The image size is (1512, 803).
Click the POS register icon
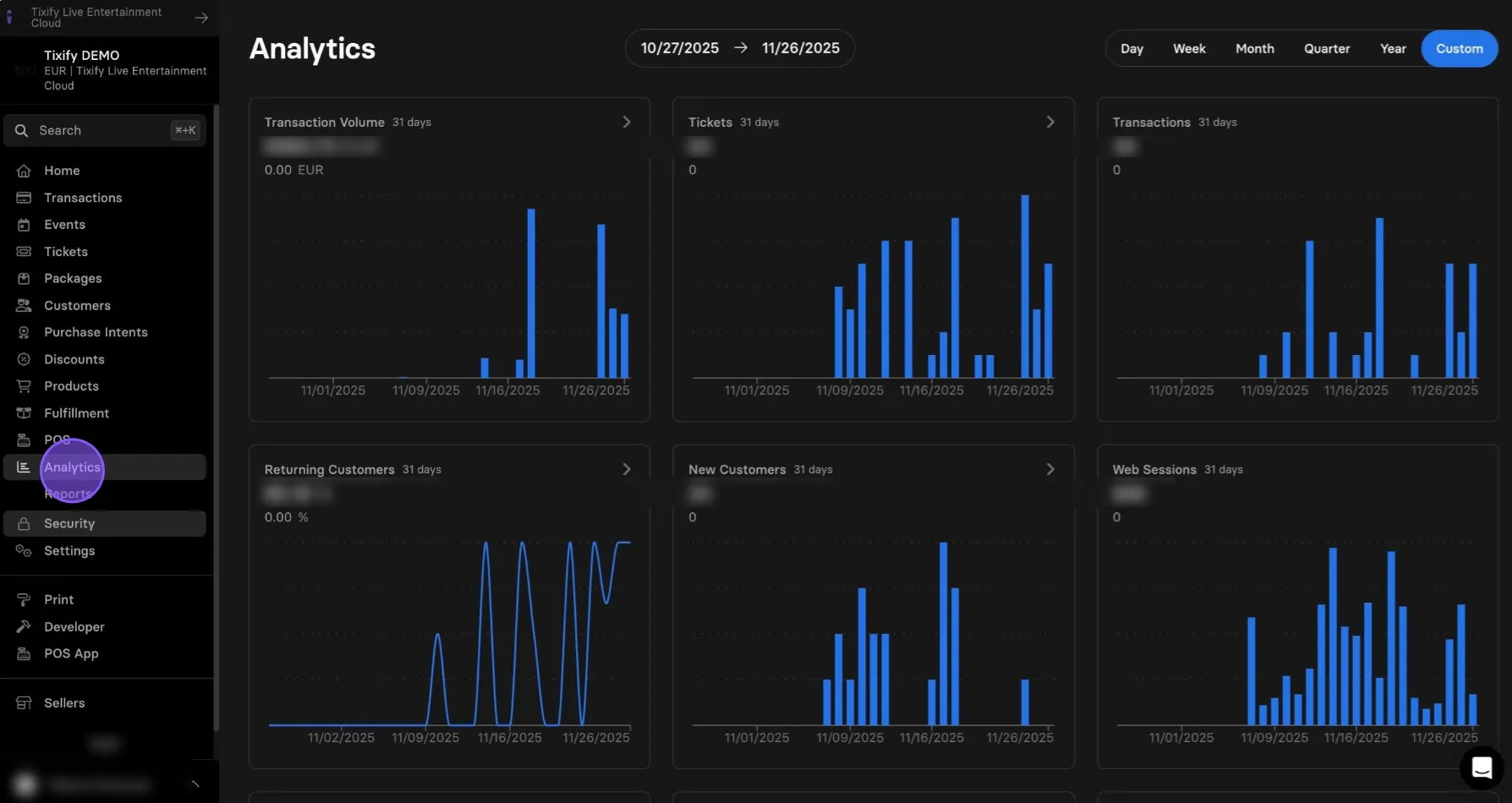[x=24, y=440]
